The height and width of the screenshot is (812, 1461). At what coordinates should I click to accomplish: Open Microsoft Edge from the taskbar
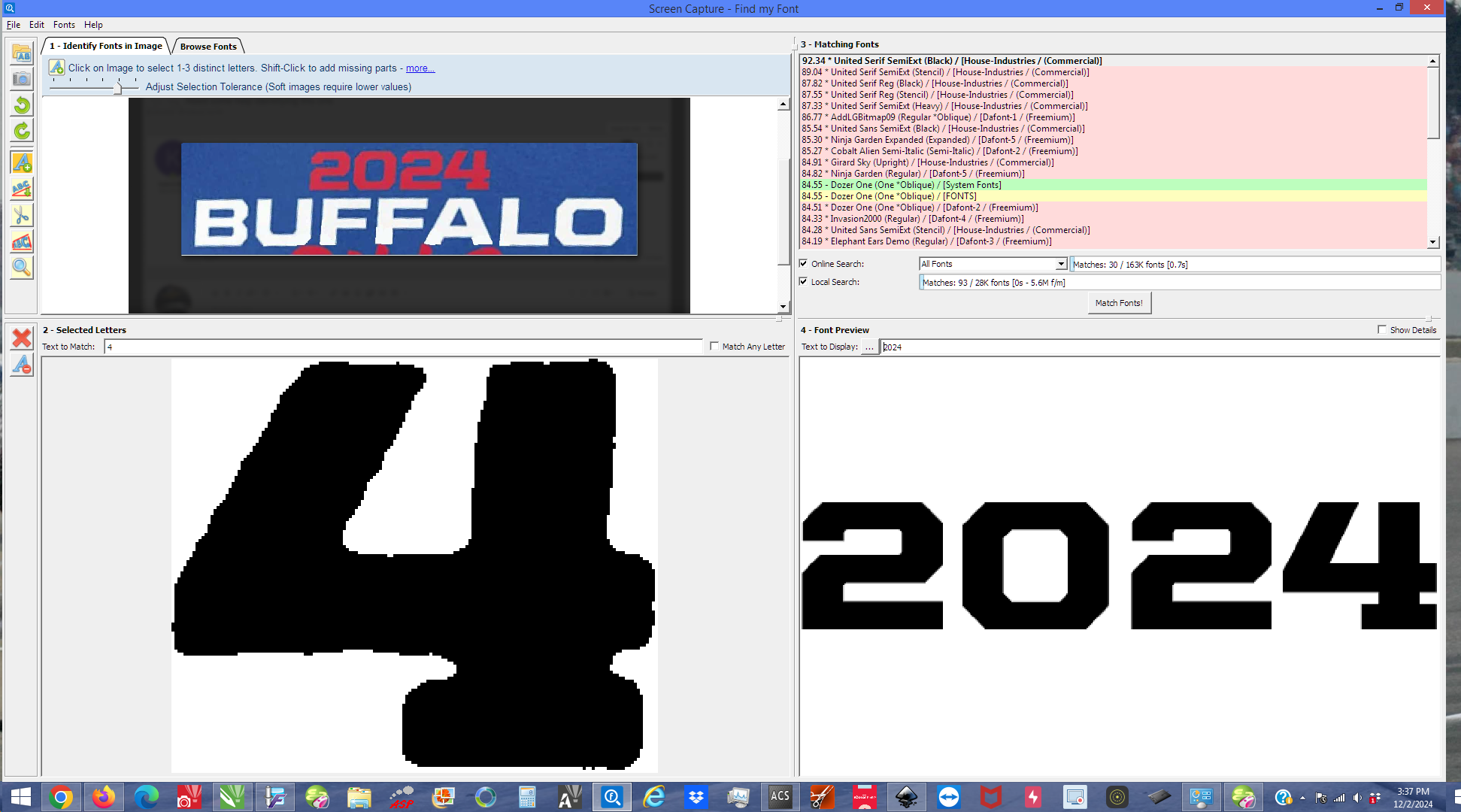[x=147, y=797]
